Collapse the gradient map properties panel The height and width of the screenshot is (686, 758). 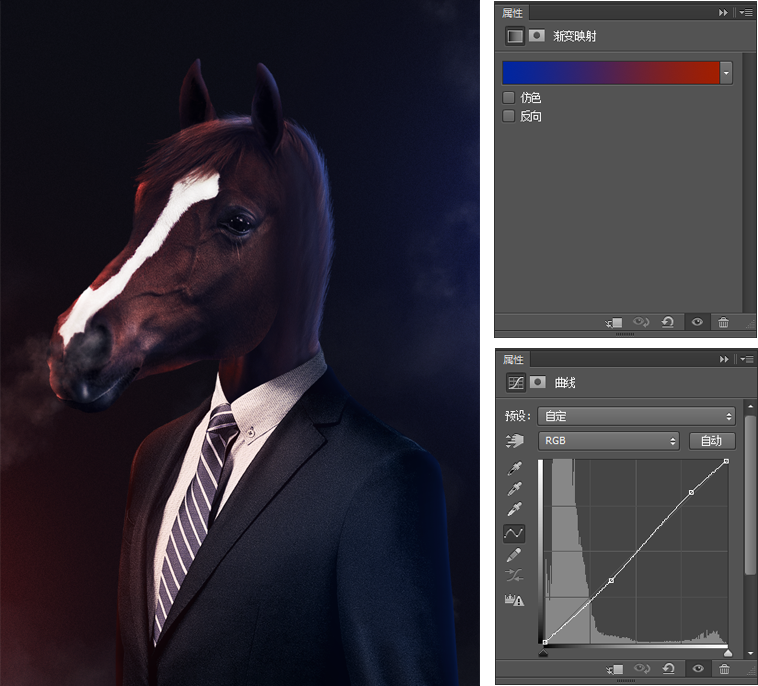tap(723, 13)
